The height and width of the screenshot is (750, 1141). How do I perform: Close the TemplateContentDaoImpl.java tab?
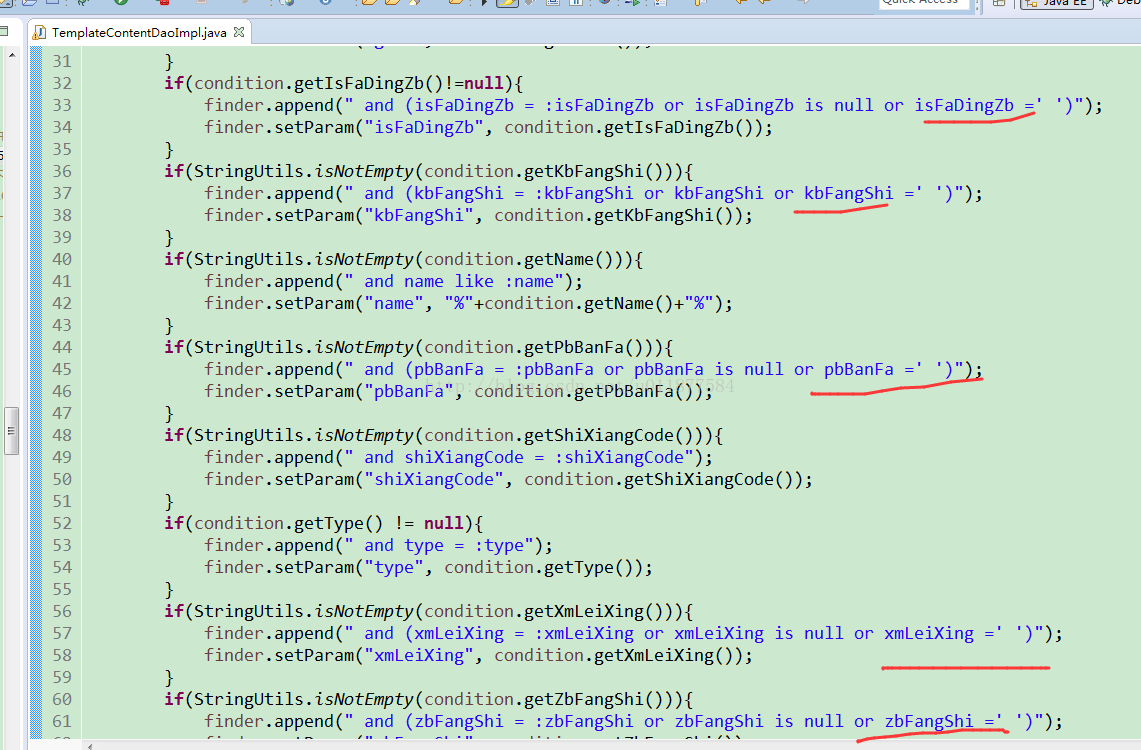(x=239, y=32)
